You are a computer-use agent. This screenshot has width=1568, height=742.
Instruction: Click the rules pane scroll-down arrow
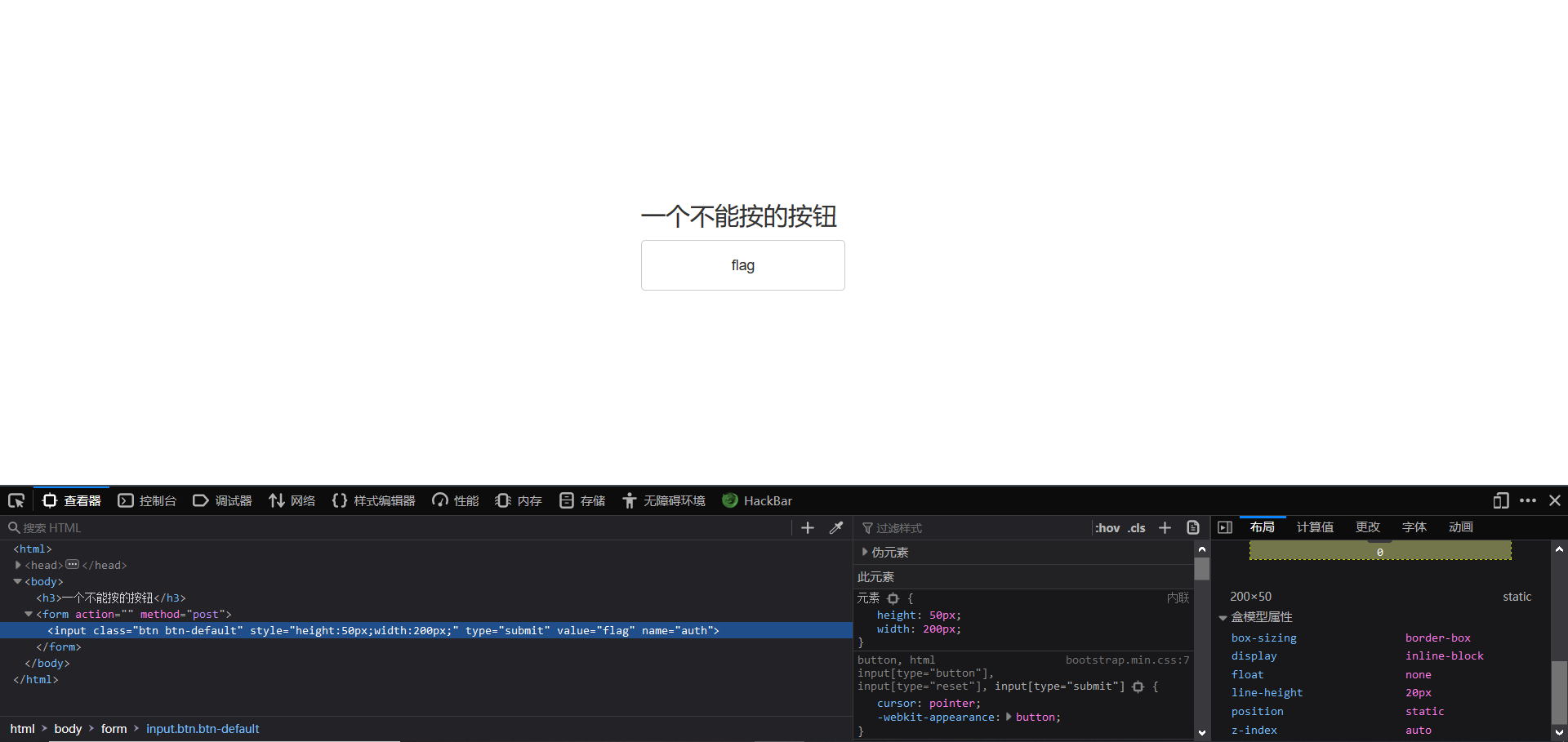1202,732
